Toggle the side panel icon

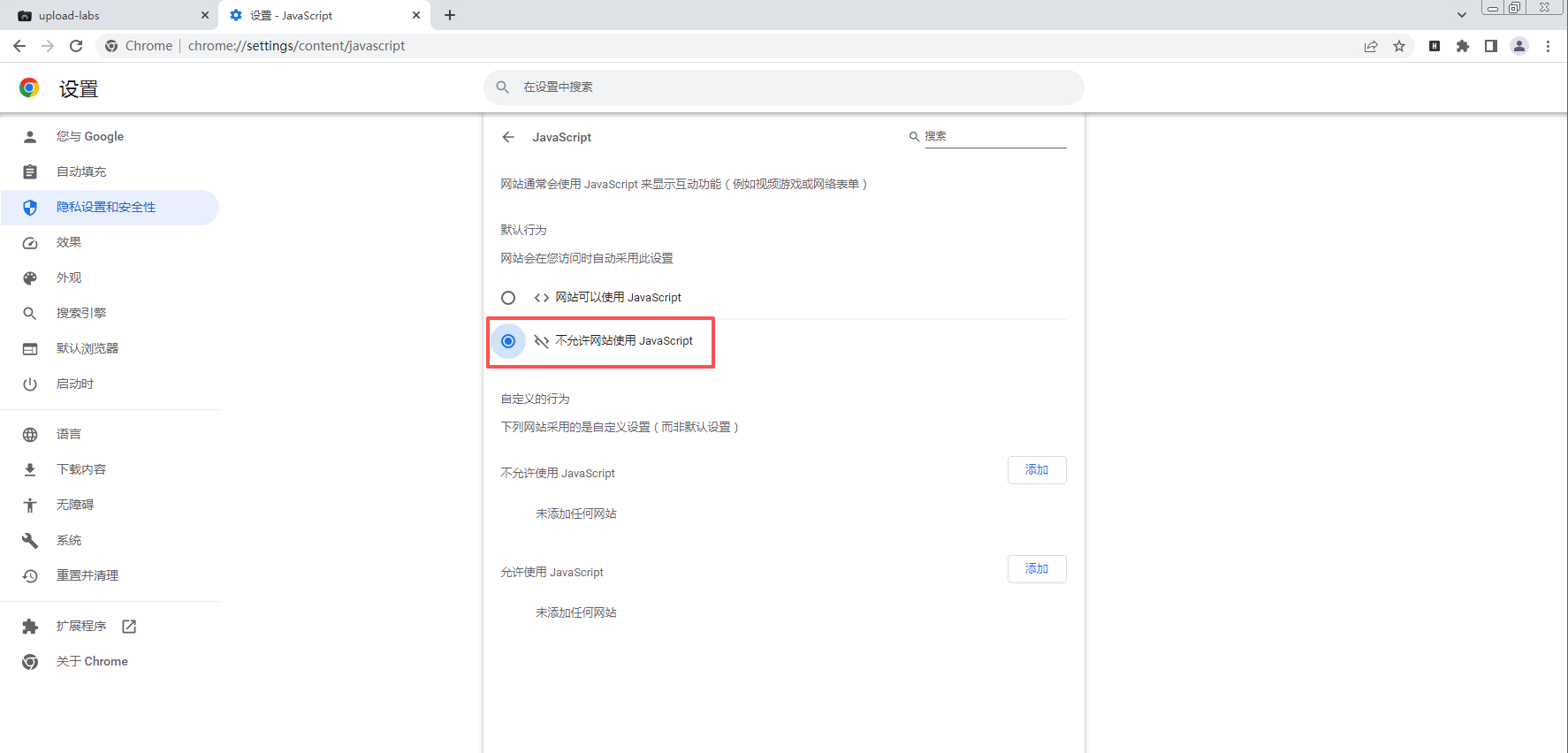(x=1491, y=46)
